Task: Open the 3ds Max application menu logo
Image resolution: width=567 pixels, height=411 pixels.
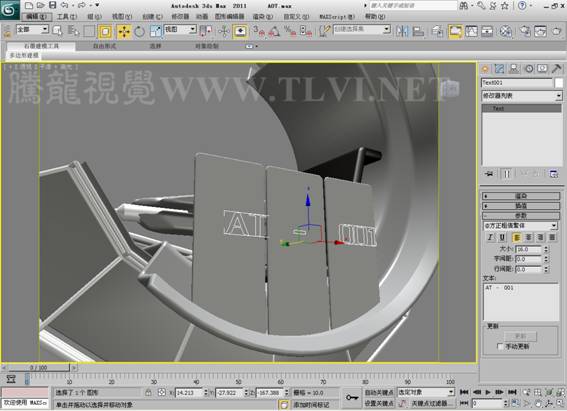Action: tap(9, 9)
